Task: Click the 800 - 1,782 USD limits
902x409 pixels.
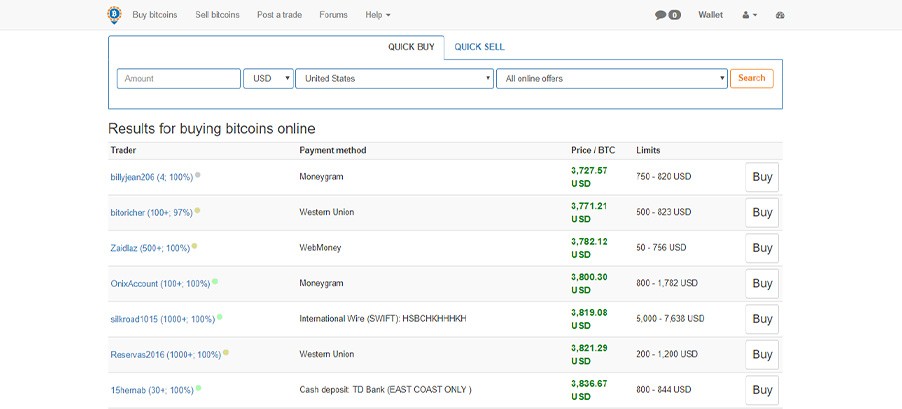Action: coord(667,284)
